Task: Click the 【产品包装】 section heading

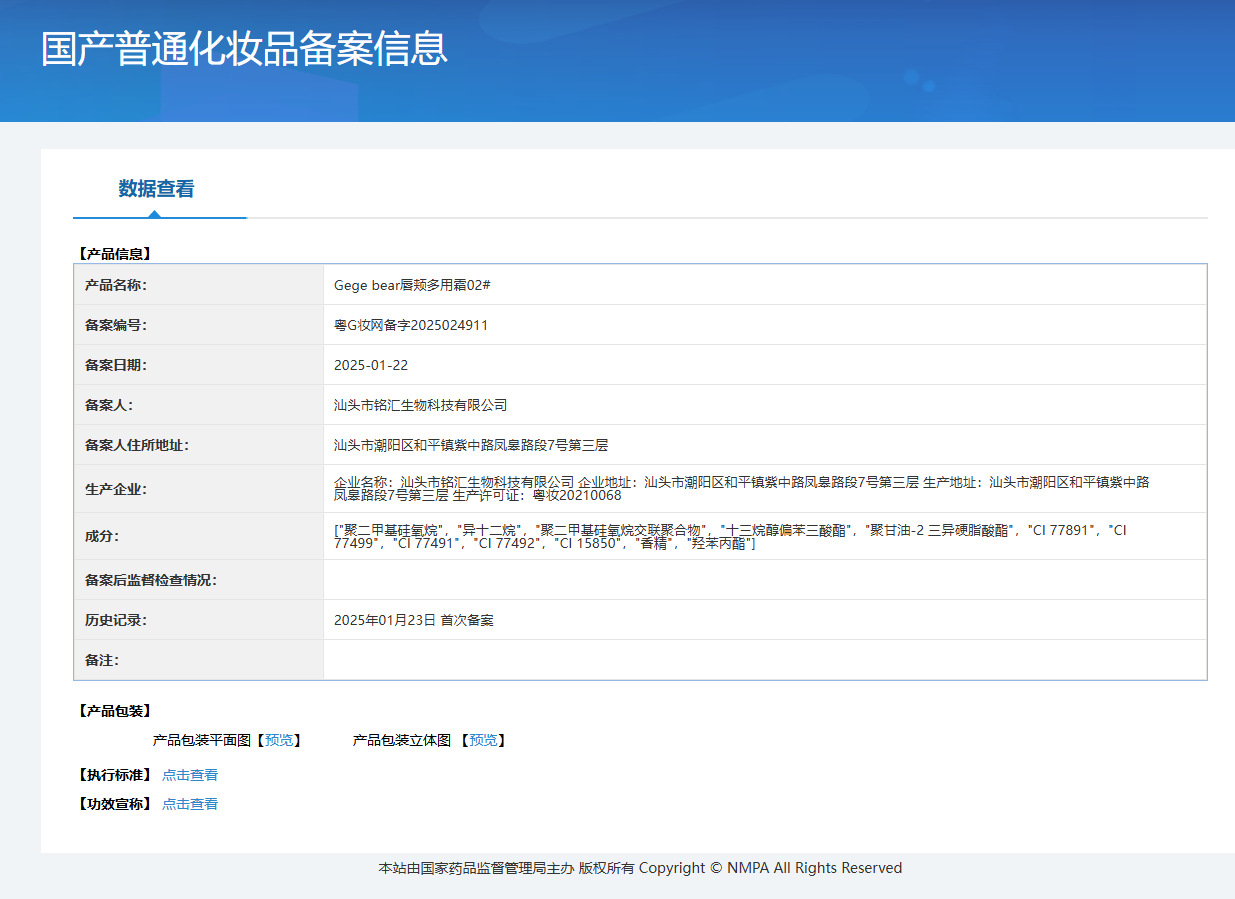Action: coord(114,711)
